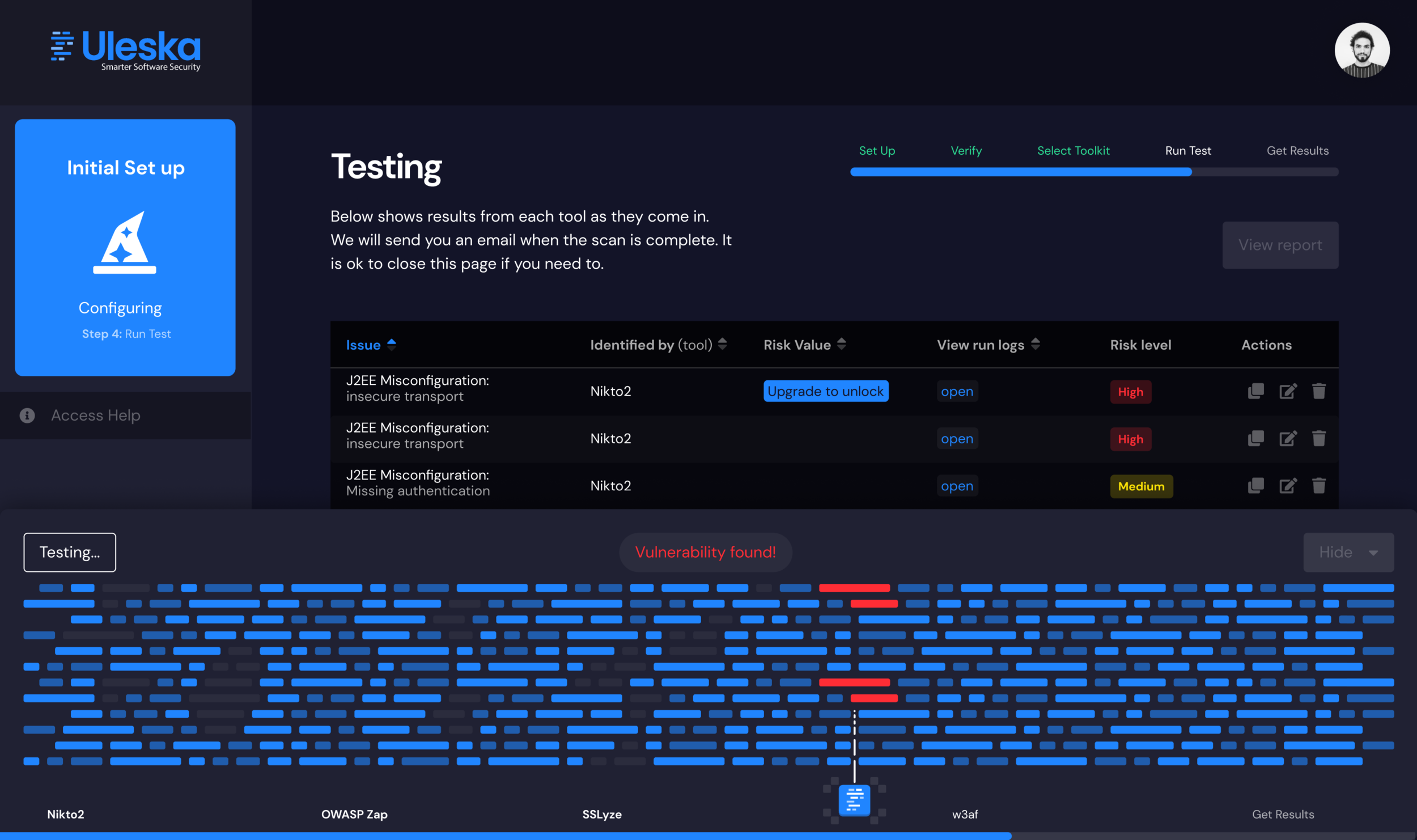The width and height of the screenshot is (1417, 840).
Task: Select the SSLyze tool label
Action: (x=601, y=814)
